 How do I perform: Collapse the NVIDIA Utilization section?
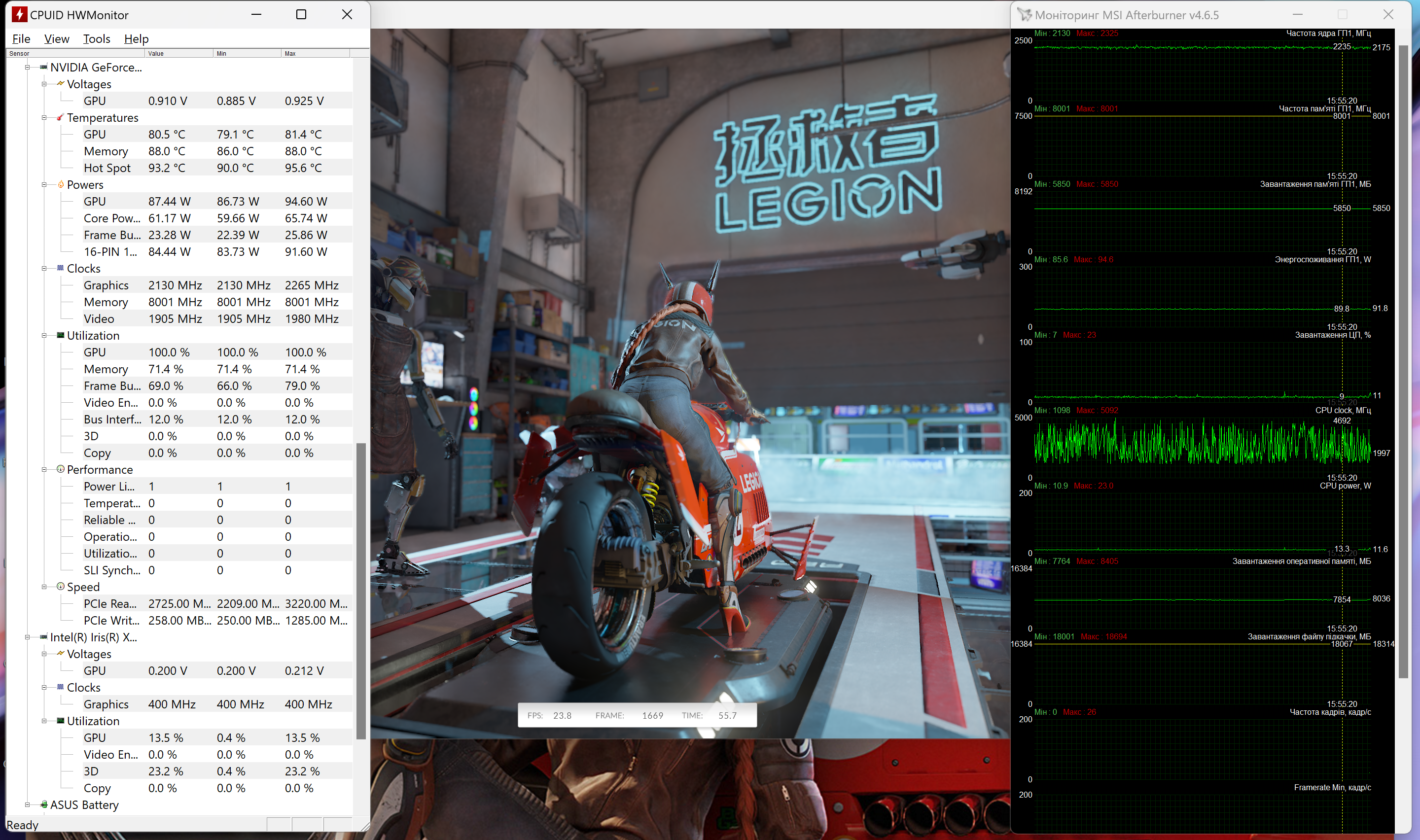tap(44, 335)
